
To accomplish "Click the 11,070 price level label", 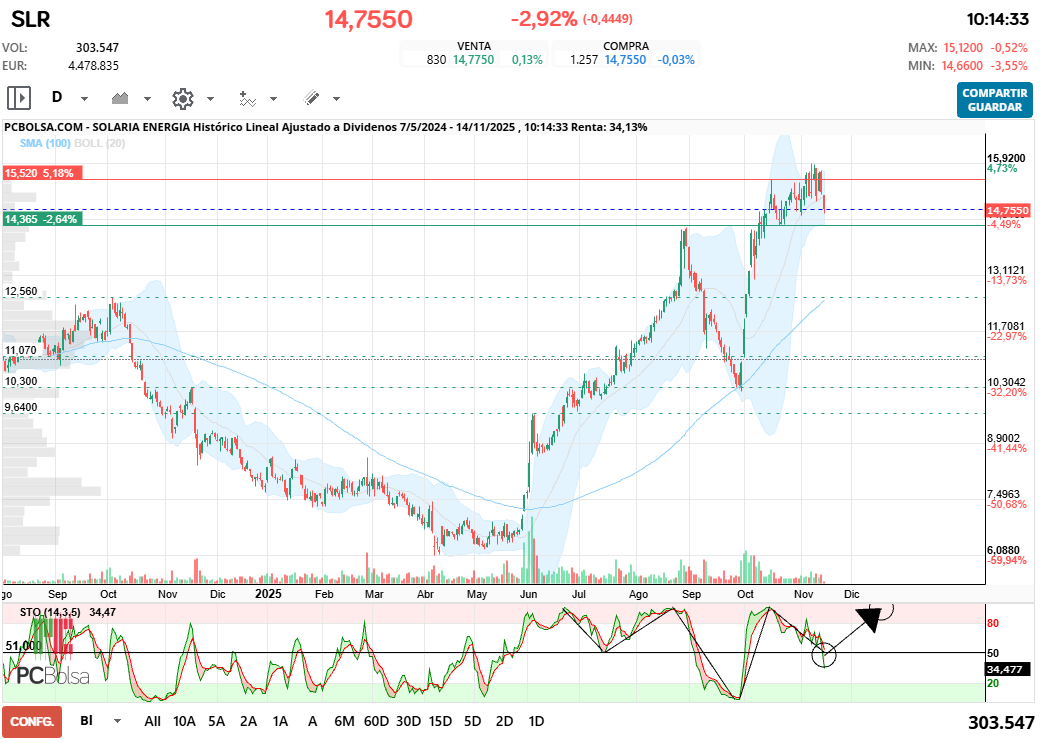I will [x=21, y=350].
